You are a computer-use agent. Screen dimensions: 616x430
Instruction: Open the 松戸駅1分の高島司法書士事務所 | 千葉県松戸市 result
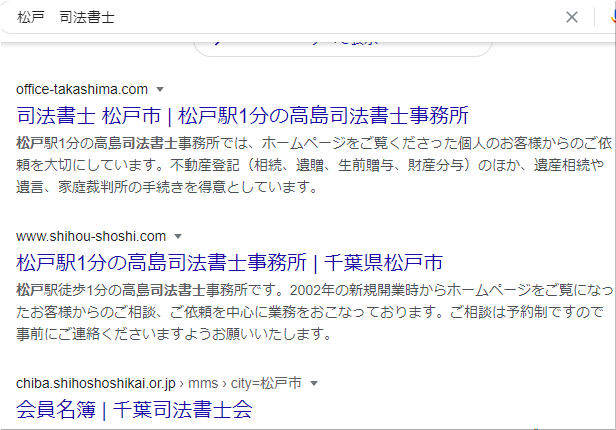click(229, 263)
